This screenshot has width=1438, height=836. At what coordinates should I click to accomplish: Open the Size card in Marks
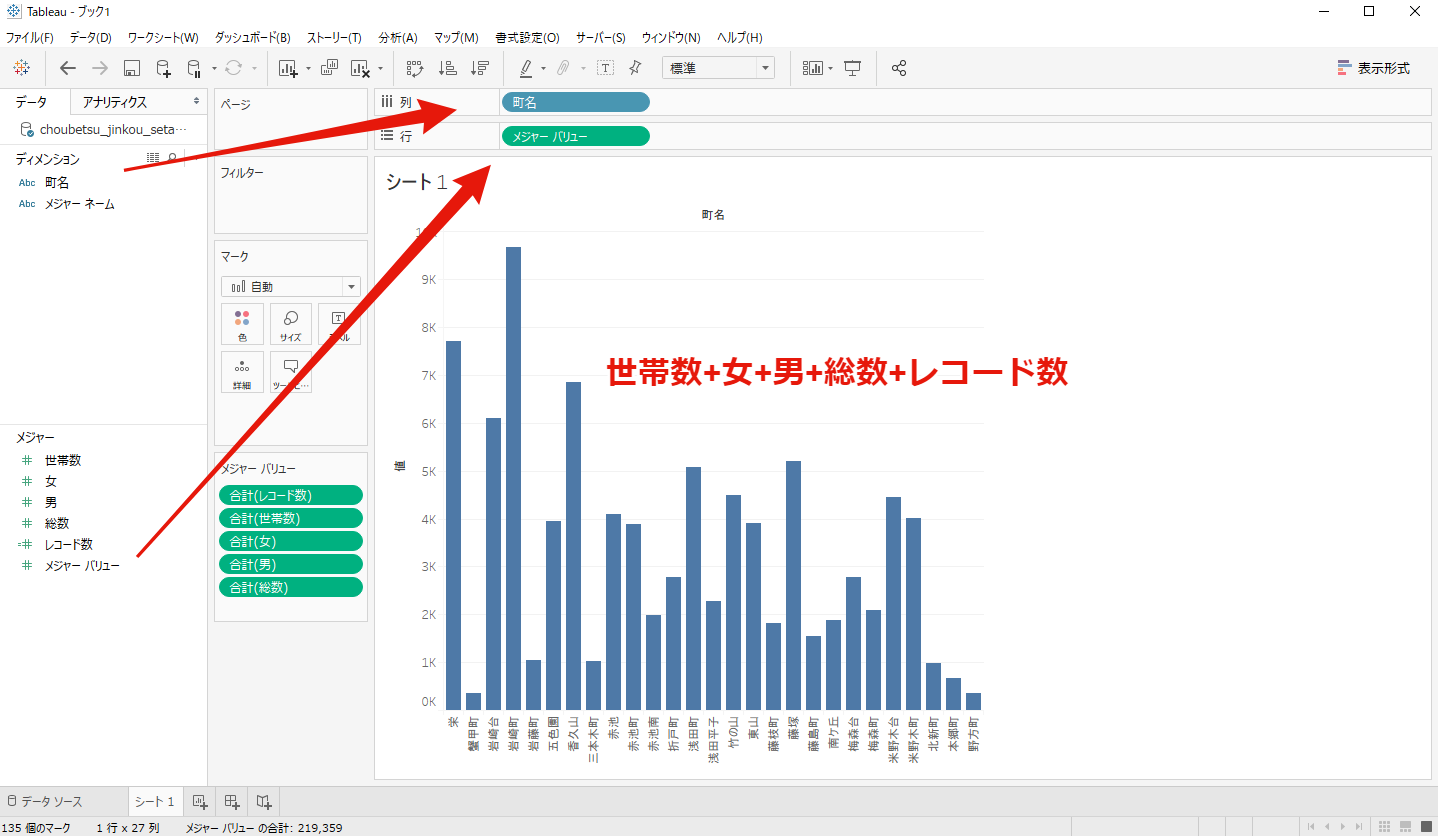pyautogui.click(x=290, y=324)
